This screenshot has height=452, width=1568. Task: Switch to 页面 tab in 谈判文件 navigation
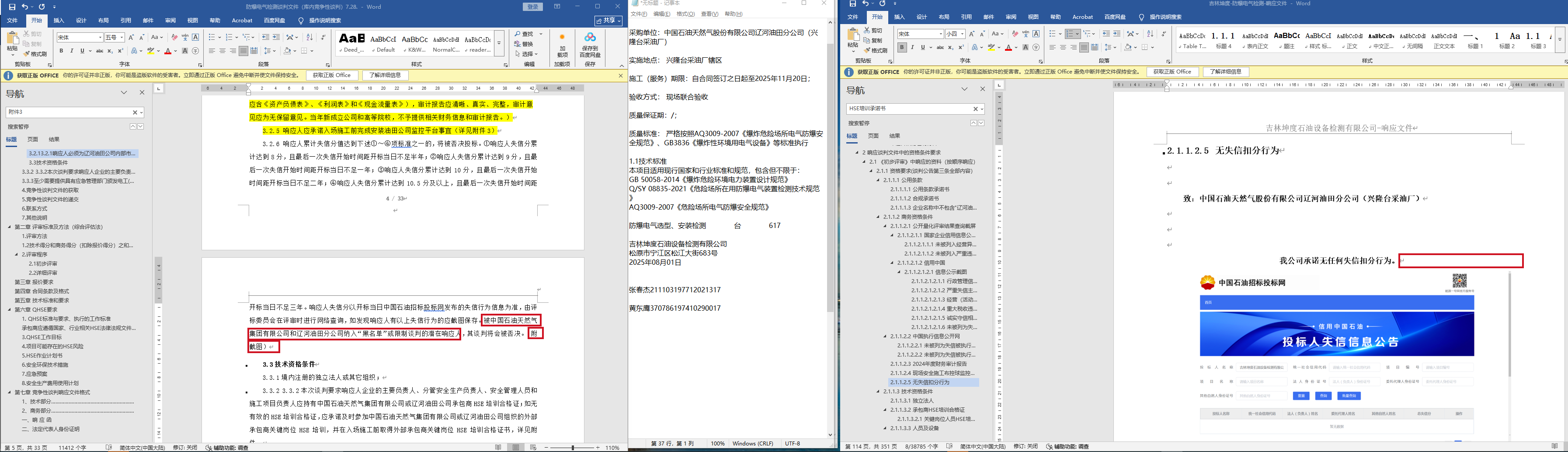point(33,140)
